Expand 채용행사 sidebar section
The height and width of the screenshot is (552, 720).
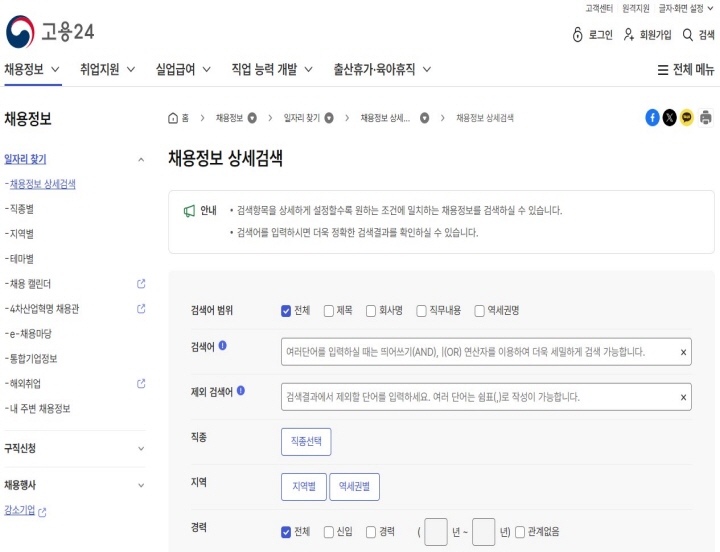[141, 485]
